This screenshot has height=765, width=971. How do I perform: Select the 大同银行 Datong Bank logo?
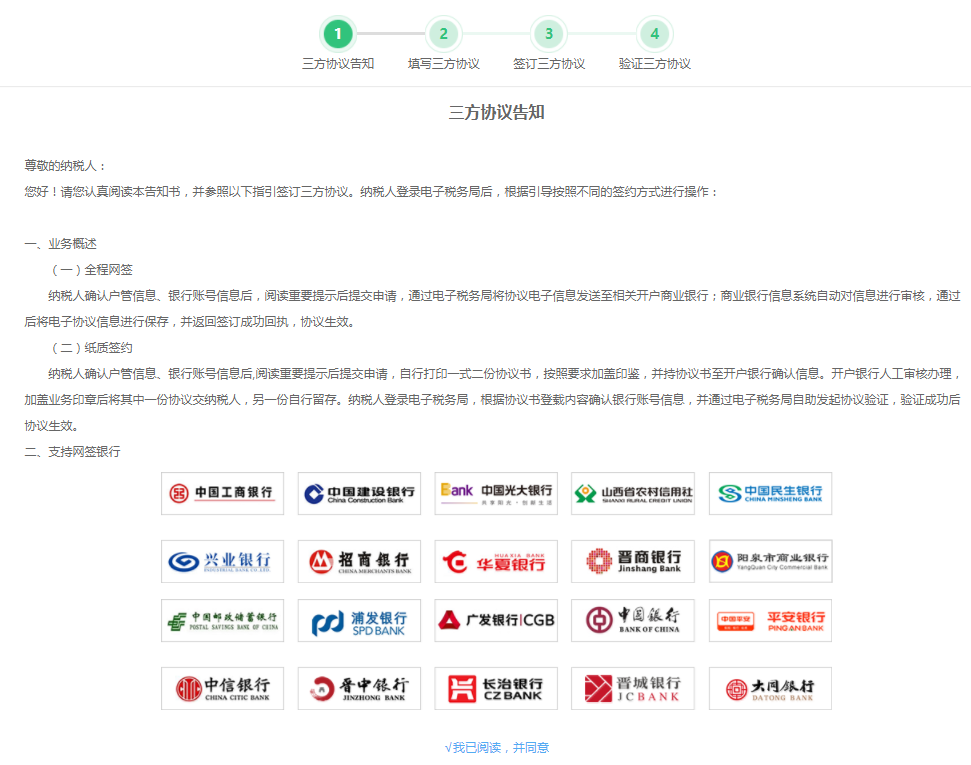[x=770, y=688]
